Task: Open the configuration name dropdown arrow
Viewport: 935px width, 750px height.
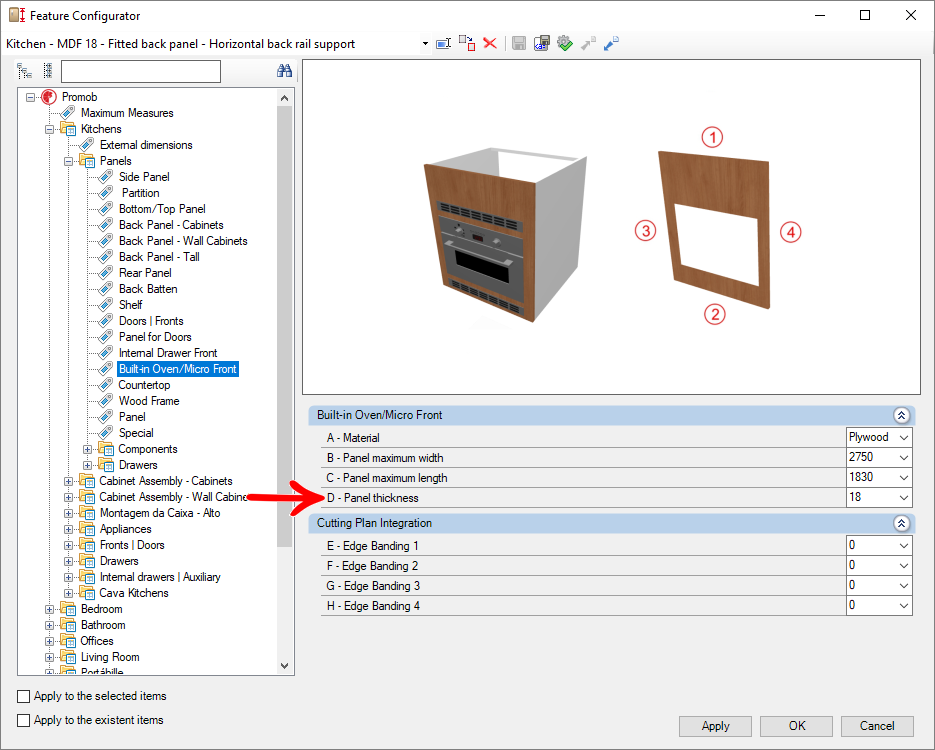Action: click(425, 44)
